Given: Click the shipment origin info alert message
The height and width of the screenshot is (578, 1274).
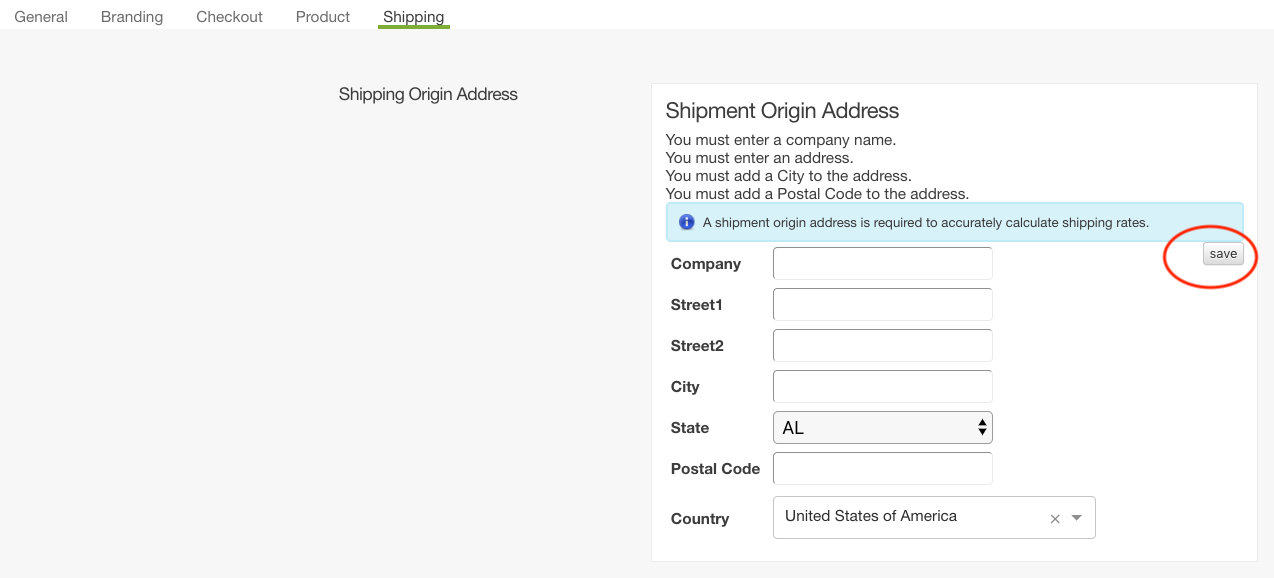Looking at the screenshot, I should coord(925,223).
